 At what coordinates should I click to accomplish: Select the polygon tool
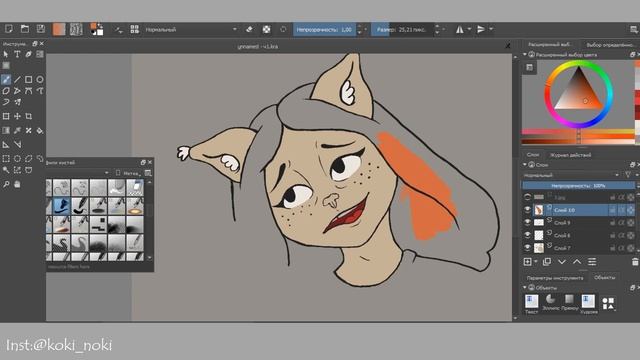click(x=6, y=91)
